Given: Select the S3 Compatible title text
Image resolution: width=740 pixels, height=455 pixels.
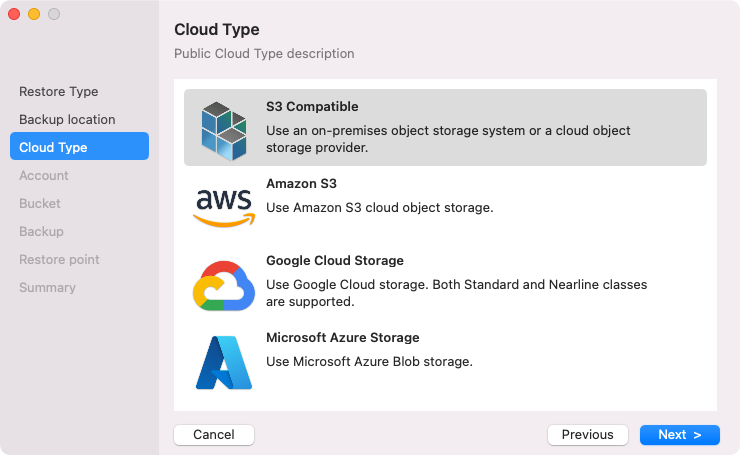Looking at the screenshot, I should 312,107.
